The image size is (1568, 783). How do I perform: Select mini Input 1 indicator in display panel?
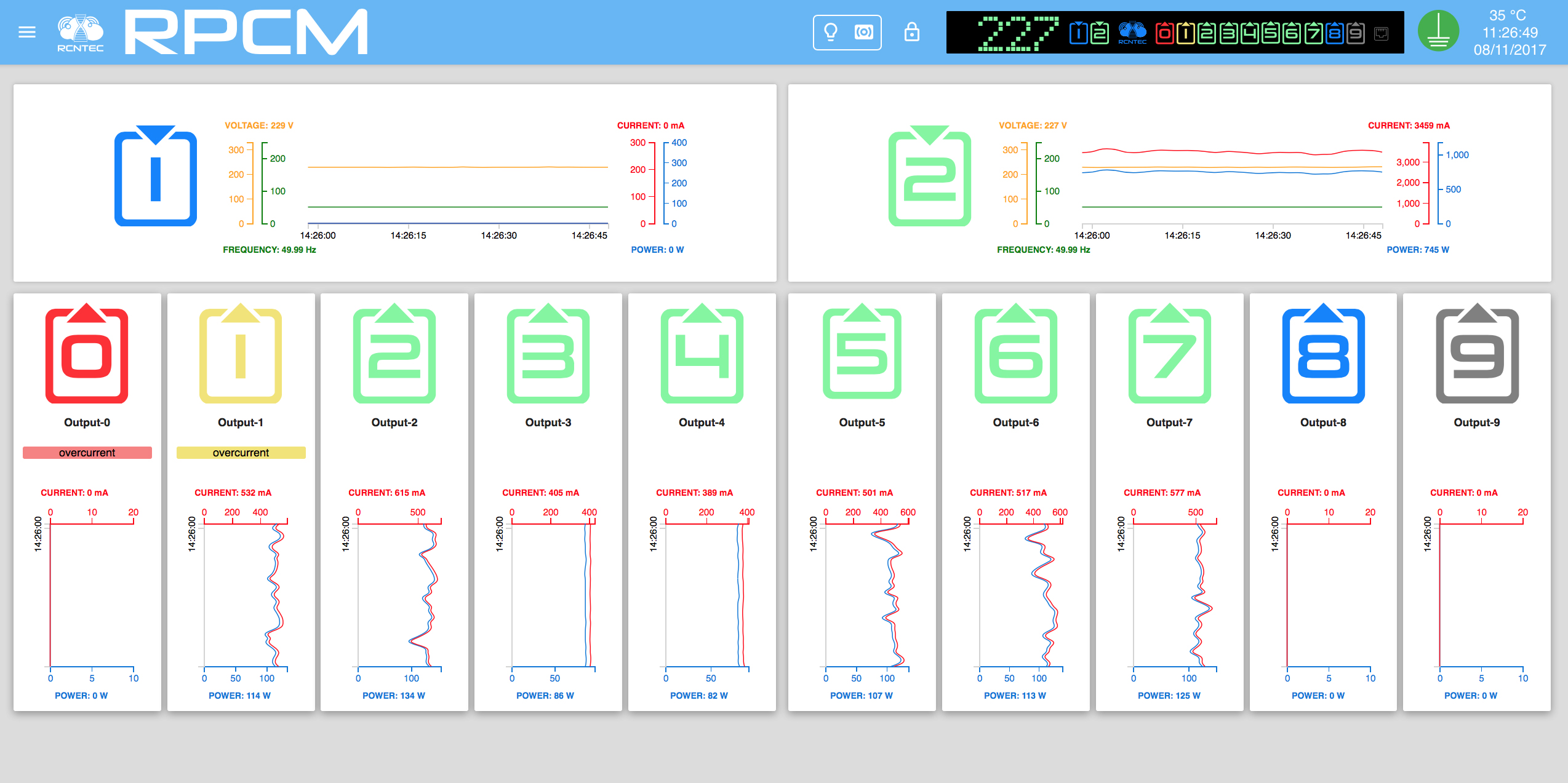click(x=1079, y=33)
